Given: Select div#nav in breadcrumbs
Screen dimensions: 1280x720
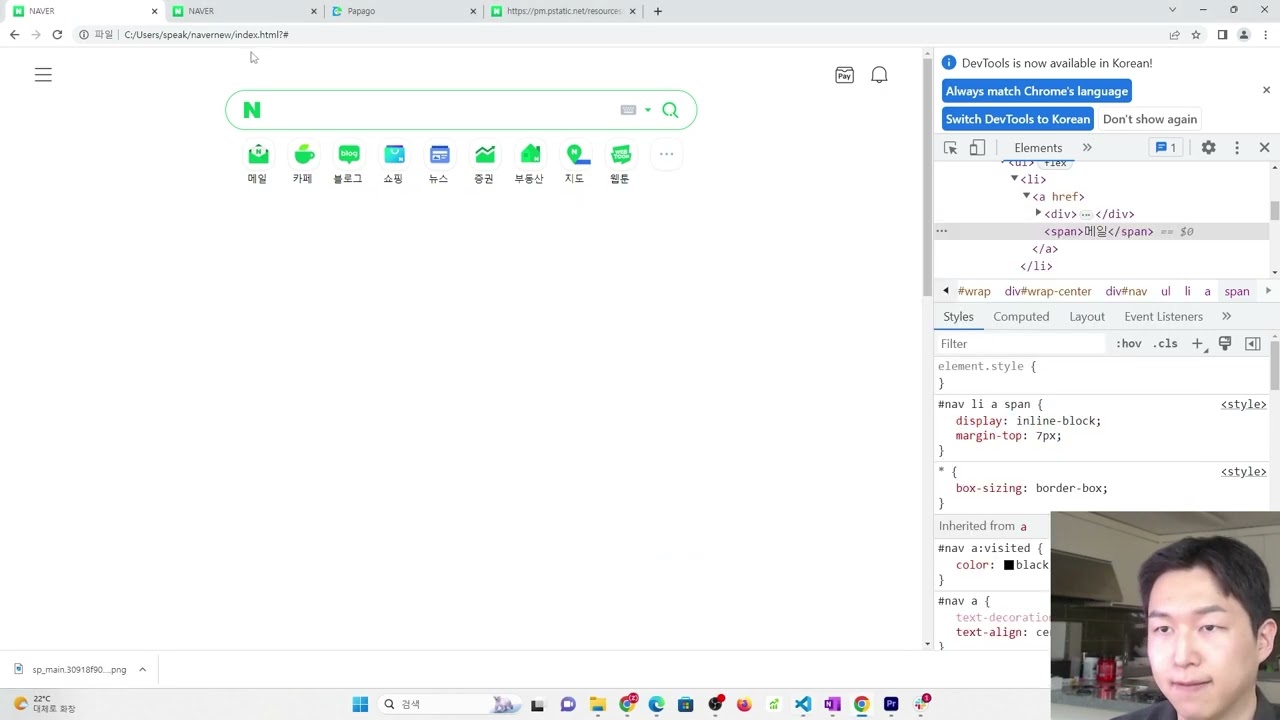Looking at the screenshot, I should click(x=1126, y=292).
